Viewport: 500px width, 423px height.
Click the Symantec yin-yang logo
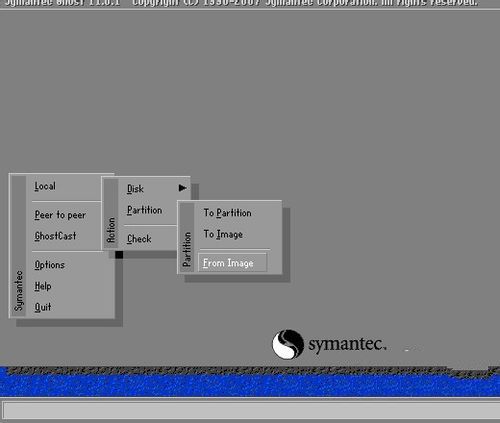[x=288, y=344]
